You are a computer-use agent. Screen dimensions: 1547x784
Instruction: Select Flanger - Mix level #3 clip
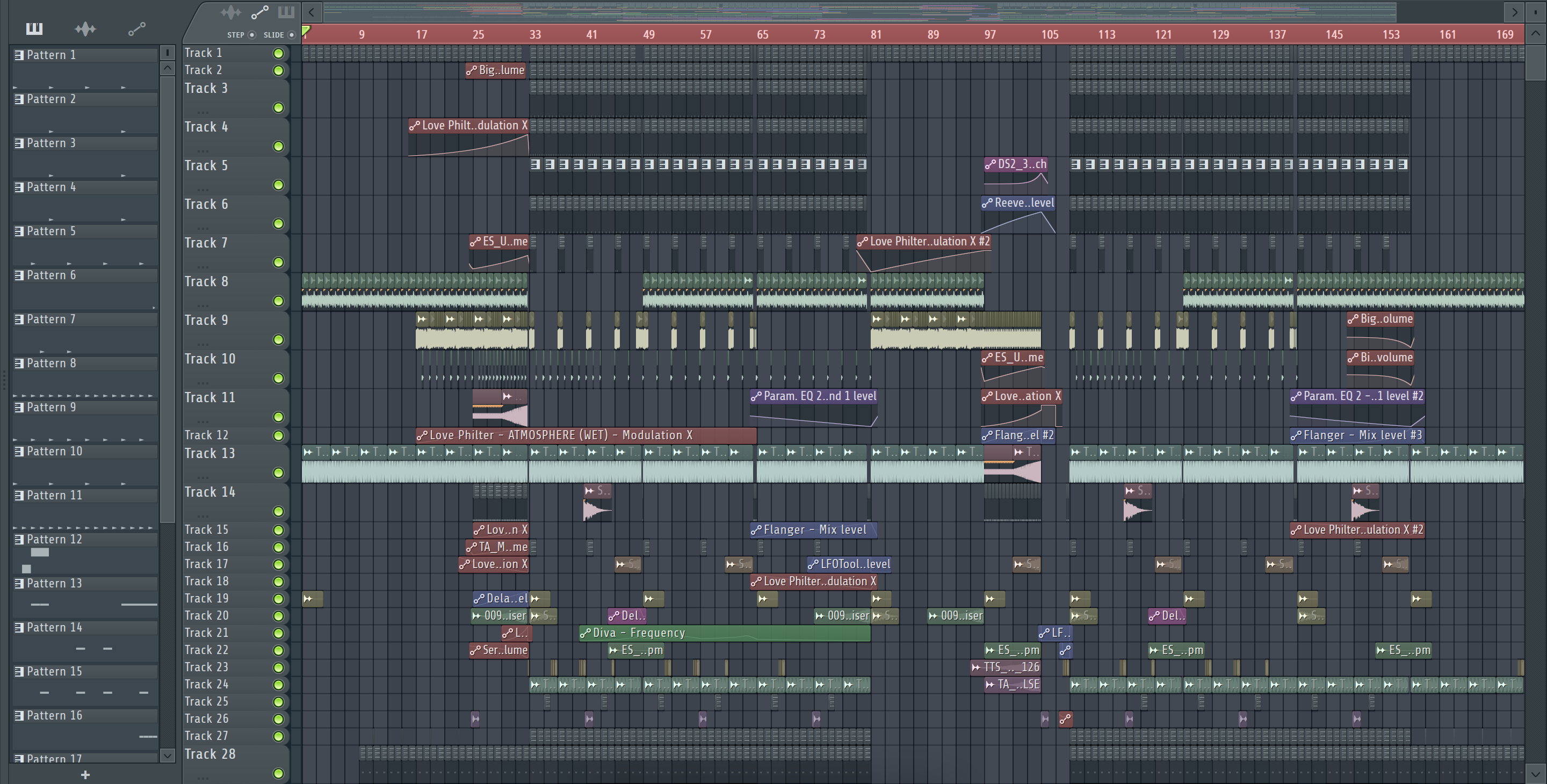[1357, 435]
